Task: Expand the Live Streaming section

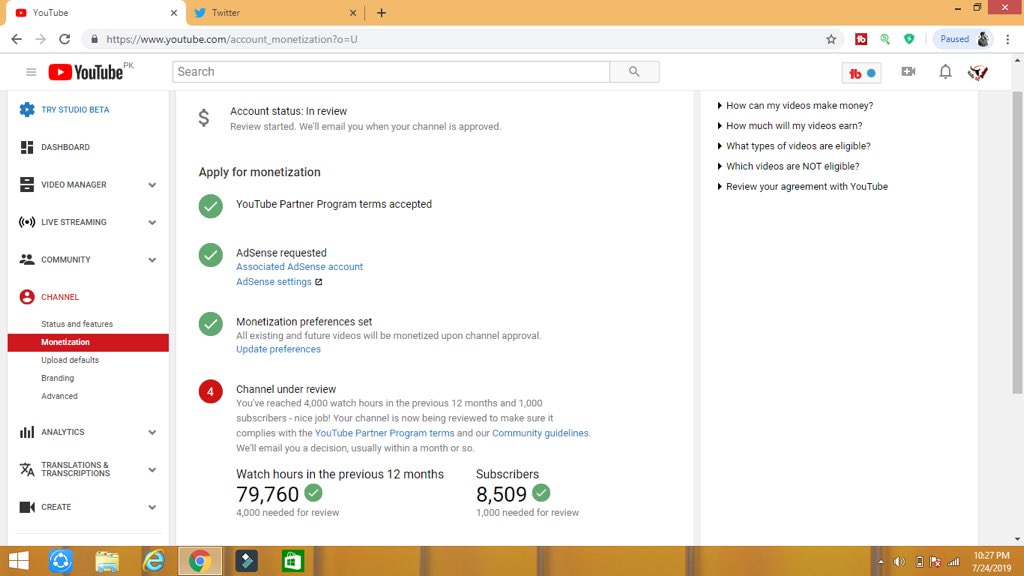Action: tap(152, 223)
